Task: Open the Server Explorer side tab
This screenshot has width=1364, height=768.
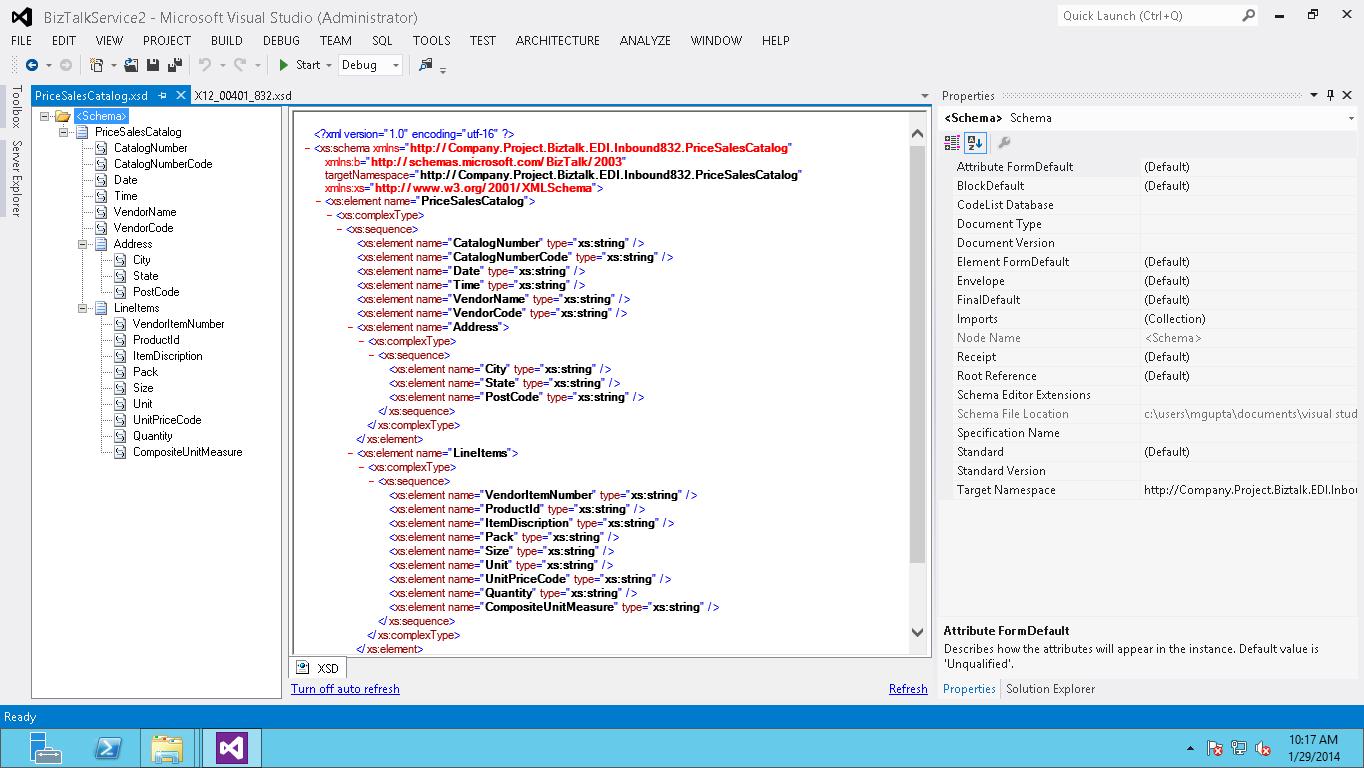Action: (x=16, y=178)
